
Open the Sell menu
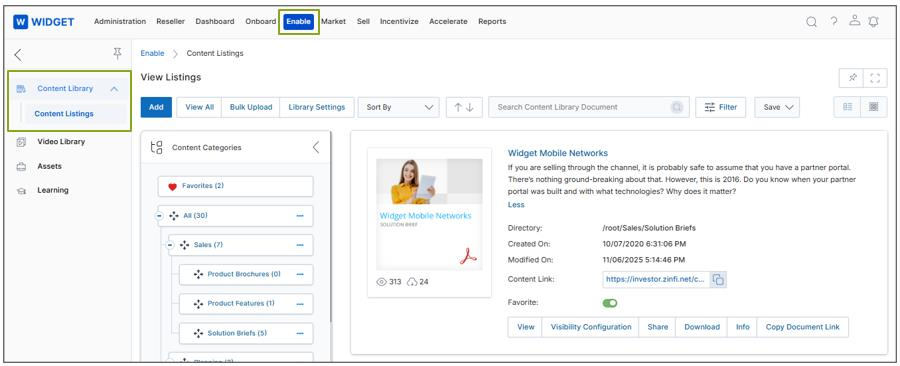click(x=363, y=22)
